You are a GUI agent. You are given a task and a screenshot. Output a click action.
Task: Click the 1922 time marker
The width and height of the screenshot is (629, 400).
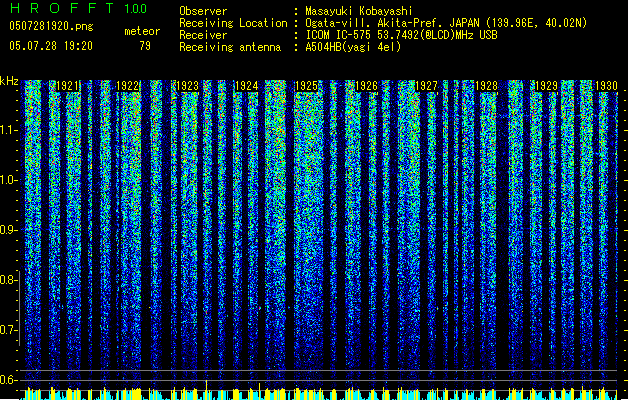point(128,86)
